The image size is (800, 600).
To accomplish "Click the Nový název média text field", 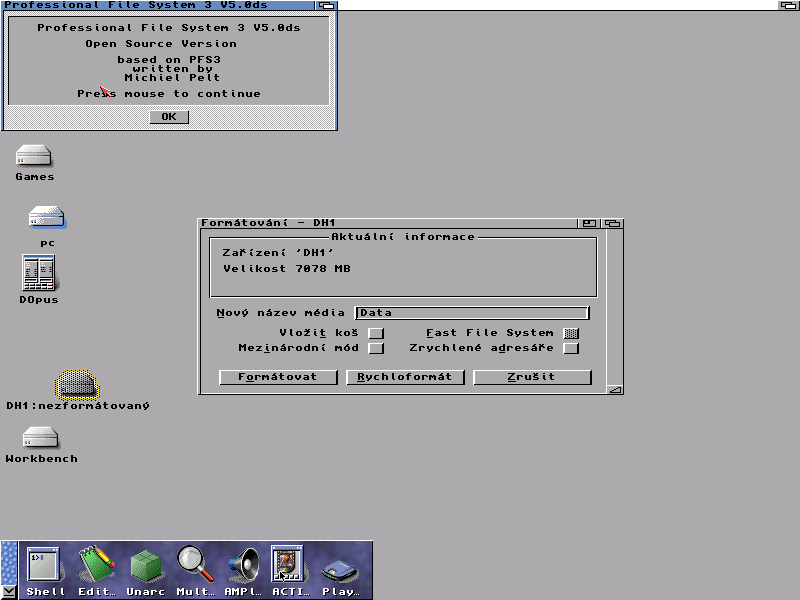I will coord(472,313).
